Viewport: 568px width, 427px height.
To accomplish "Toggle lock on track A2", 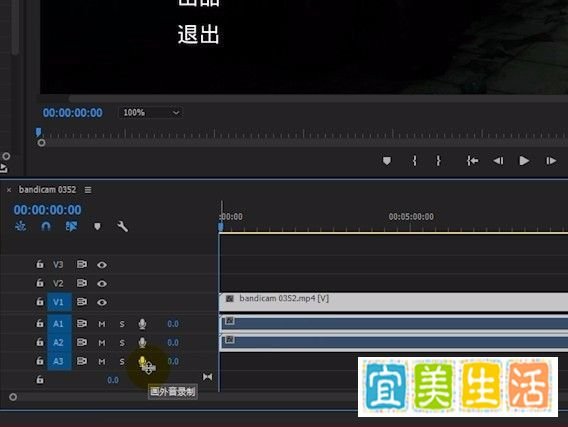I will tap(39, 342).
